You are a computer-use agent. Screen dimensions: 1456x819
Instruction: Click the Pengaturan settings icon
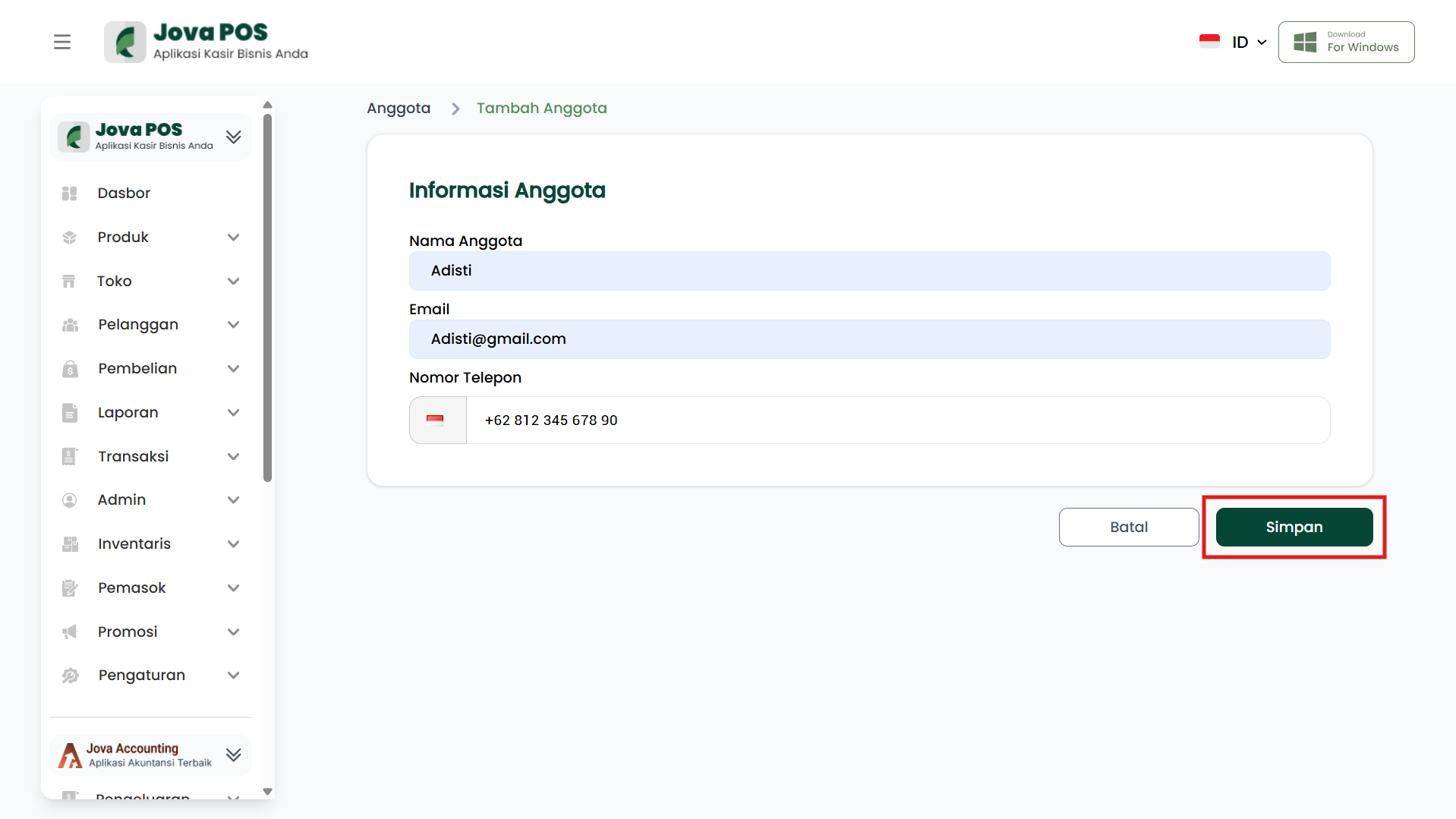(x=70, y=676)
